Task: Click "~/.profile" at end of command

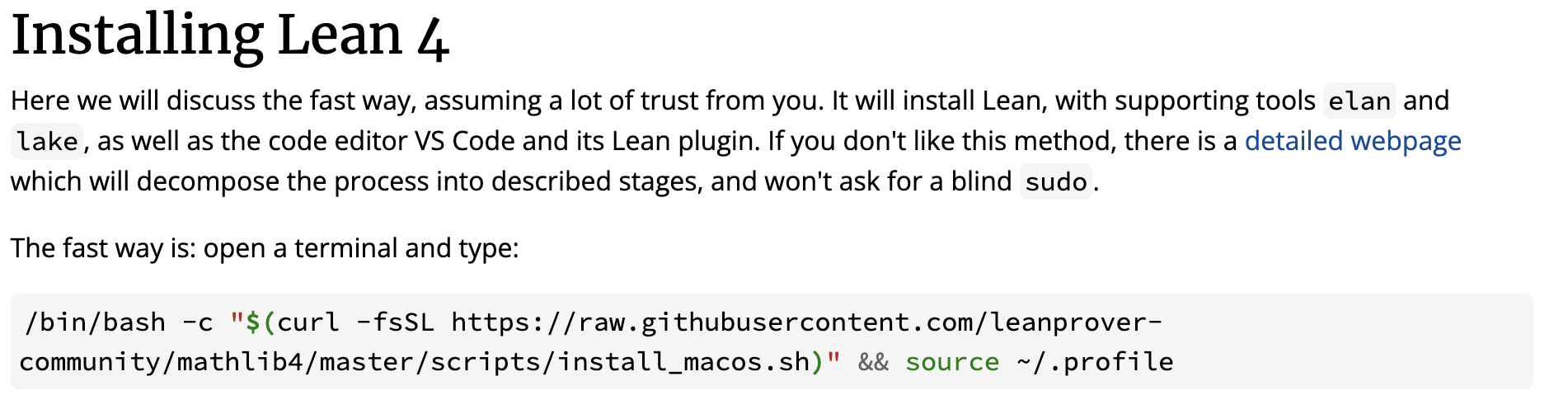Action: coord(1095,361)
